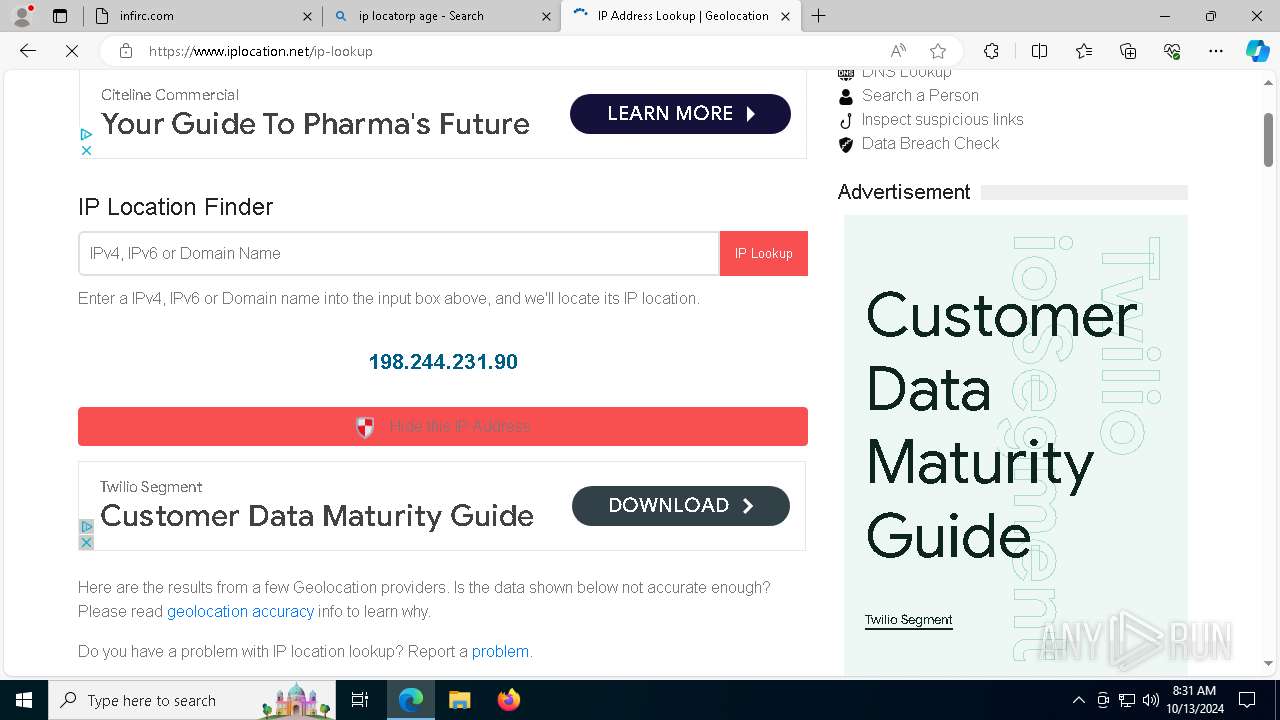This screenshot has height=720, width=1280.
Task: Close the Citeline Commercial ad
Action: point(86,150)
